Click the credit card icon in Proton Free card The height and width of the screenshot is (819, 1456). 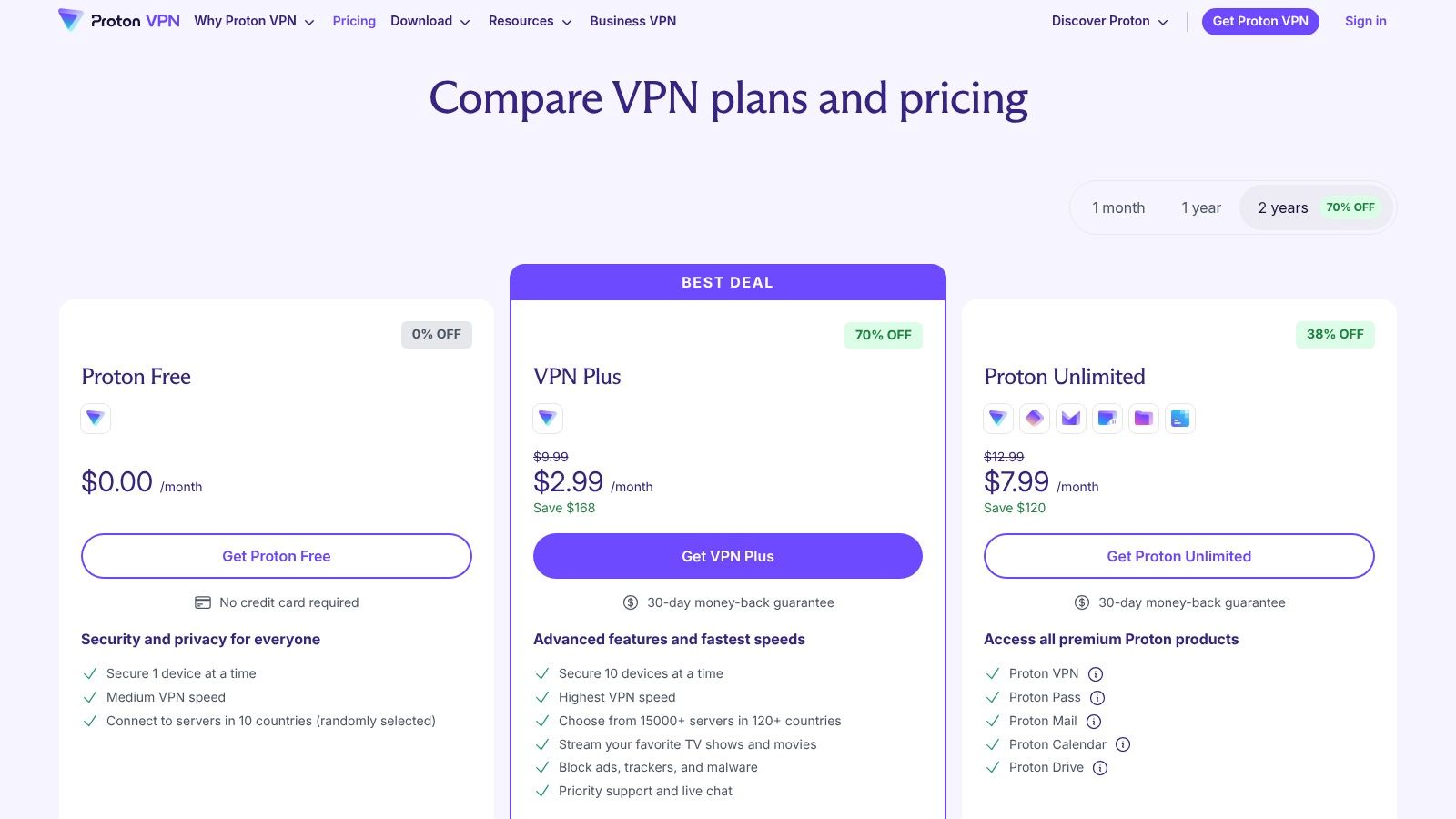click(201, 602)
